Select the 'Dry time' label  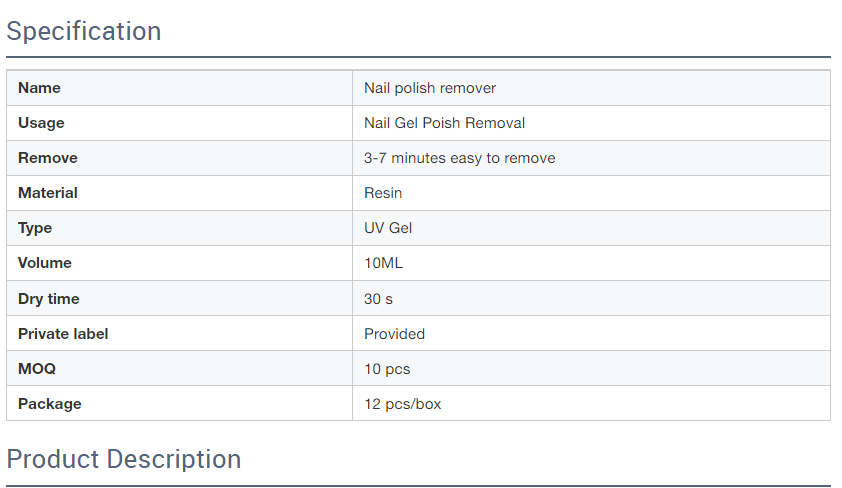49,299
